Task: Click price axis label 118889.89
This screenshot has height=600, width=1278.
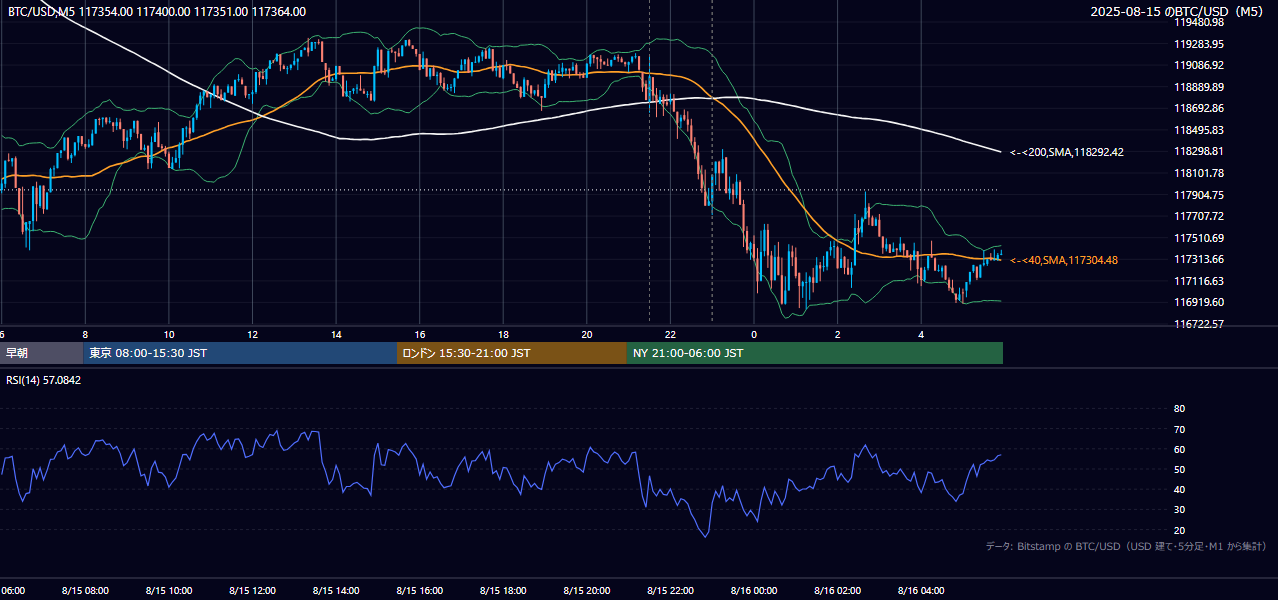Action: (1199, 87)
